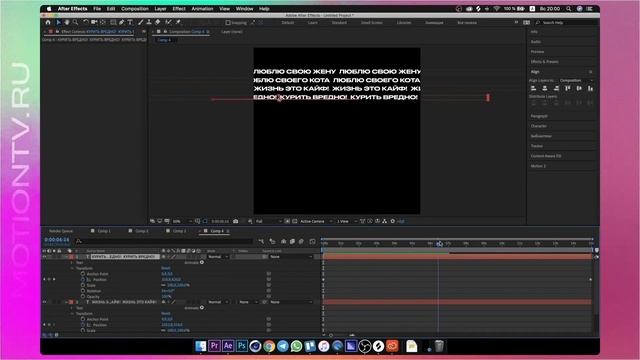Click Align Left icon in Align panel
This screenshot has height=360, width=640.
(533, 88)
